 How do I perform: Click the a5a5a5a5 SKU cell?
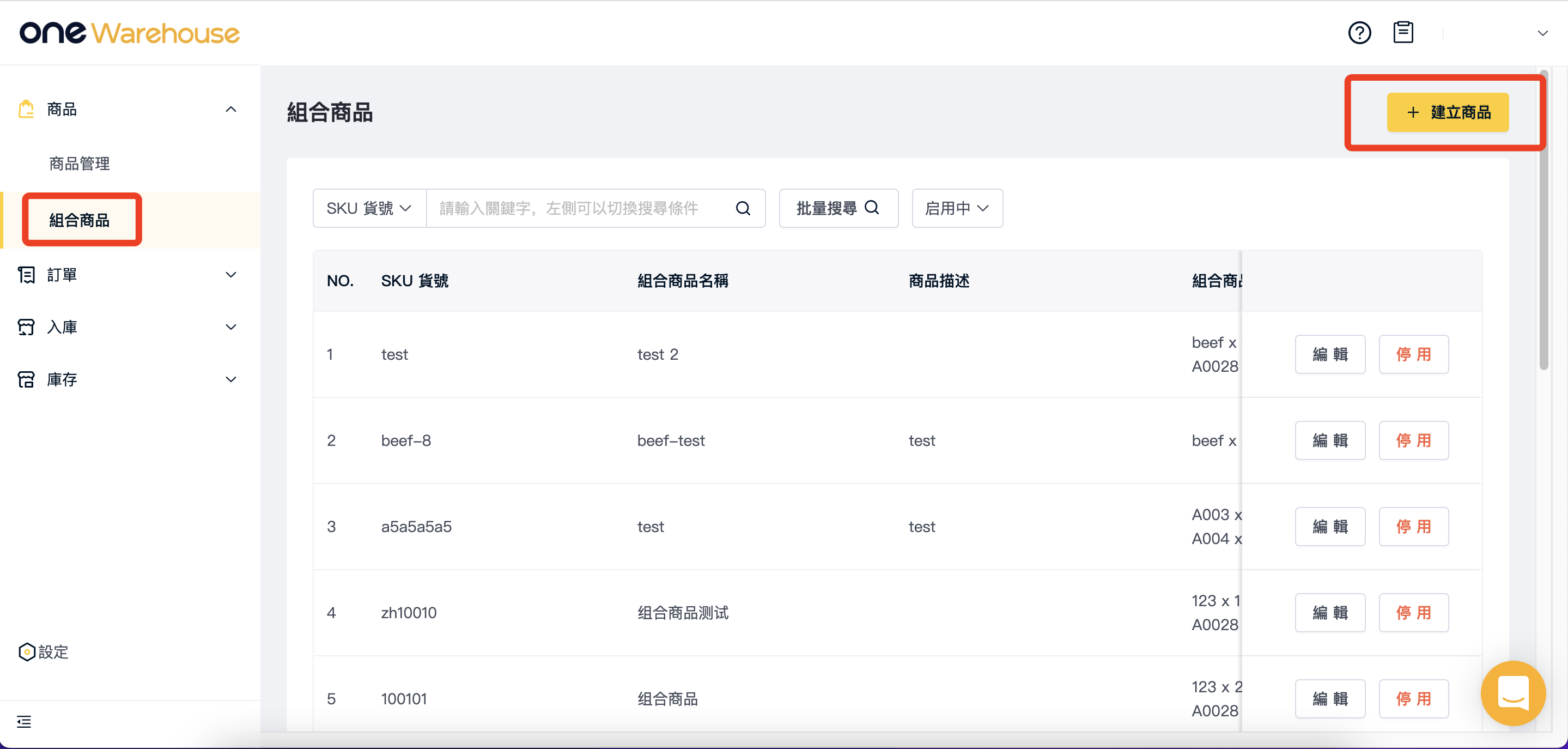click(416, 527)
